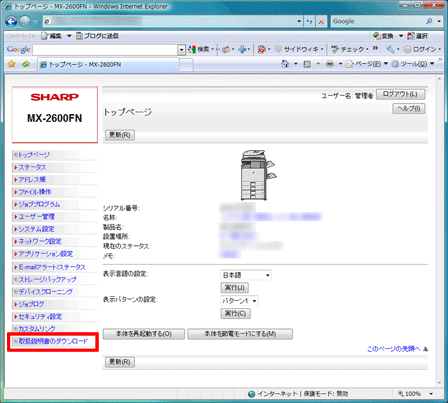The image size is (448, 403).
Task: Open the Favorites star icon
Action: (x=12, y=64)
